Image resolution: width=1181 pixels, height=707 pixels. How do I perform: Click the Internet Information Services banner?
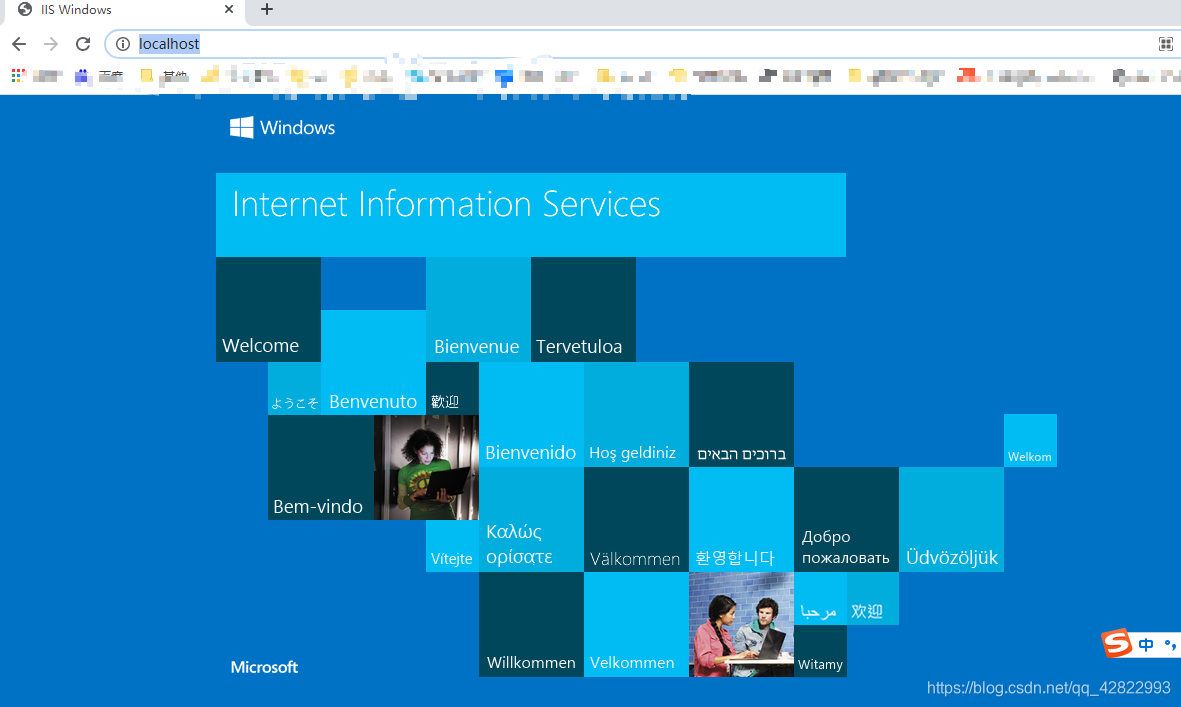[531, 215]
